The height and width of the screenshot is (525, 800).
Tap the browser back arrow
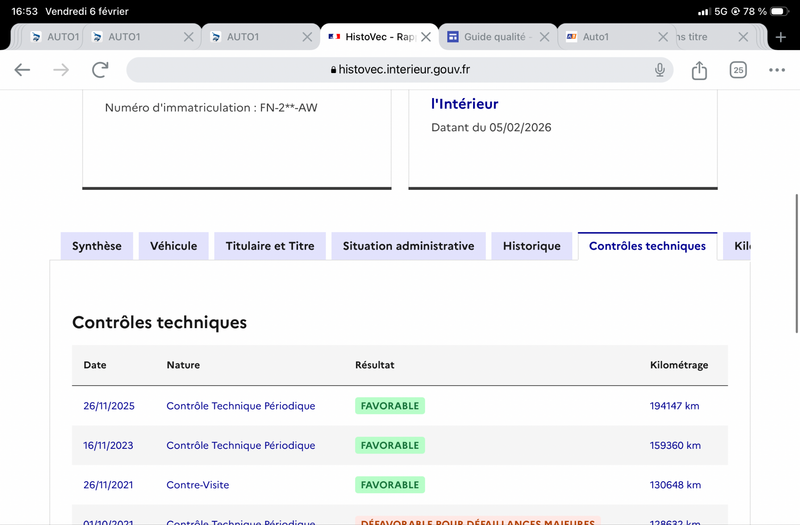(22, 70)
